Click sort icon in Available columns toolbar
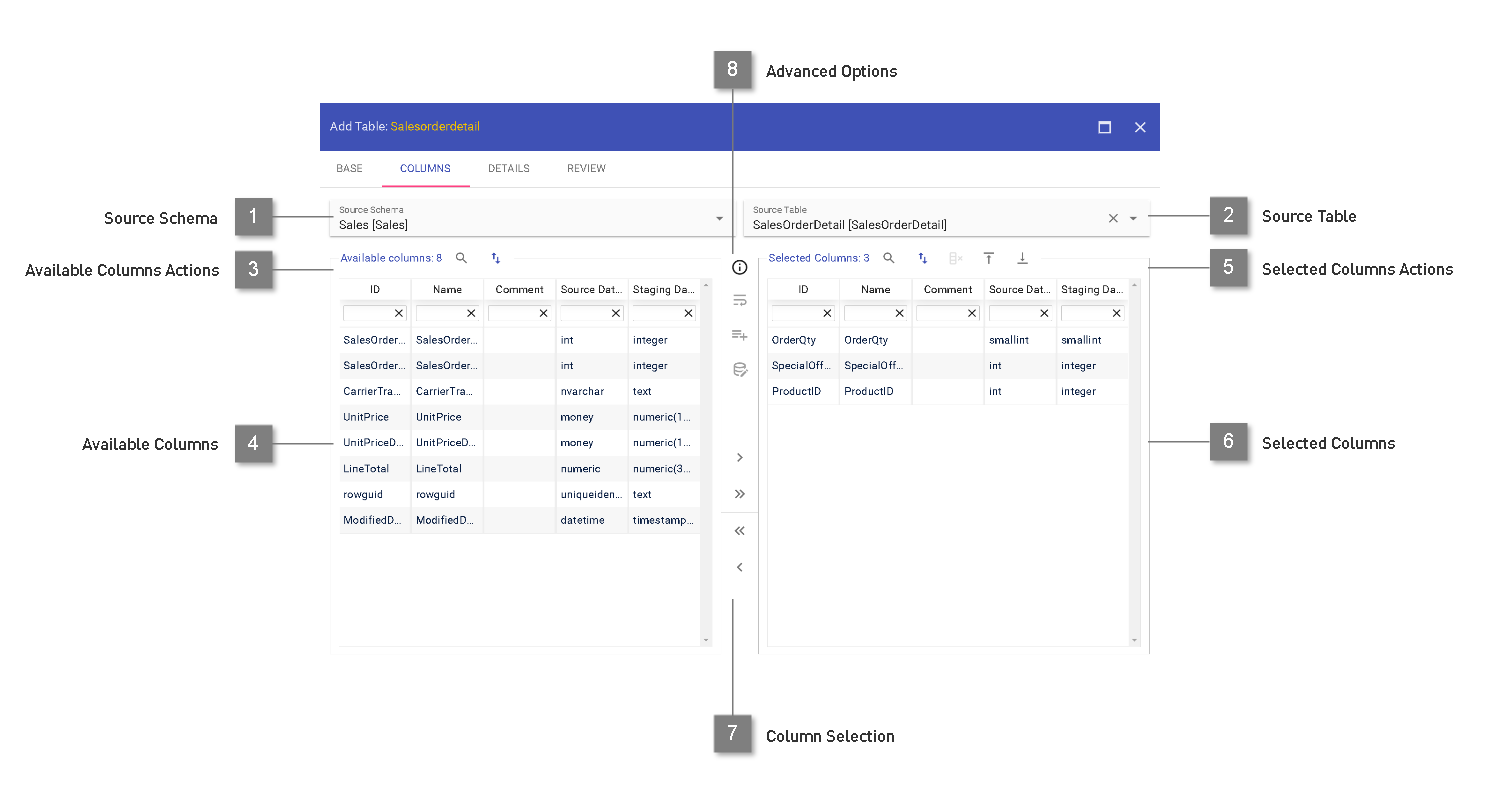The height and width of the screenshot is (799, 1504). tap(495, 258)
